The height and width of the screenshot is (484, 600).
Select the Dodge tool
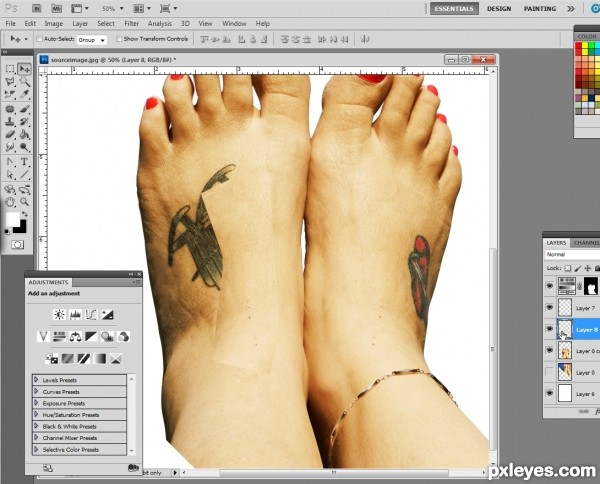[x=24, y=147]
